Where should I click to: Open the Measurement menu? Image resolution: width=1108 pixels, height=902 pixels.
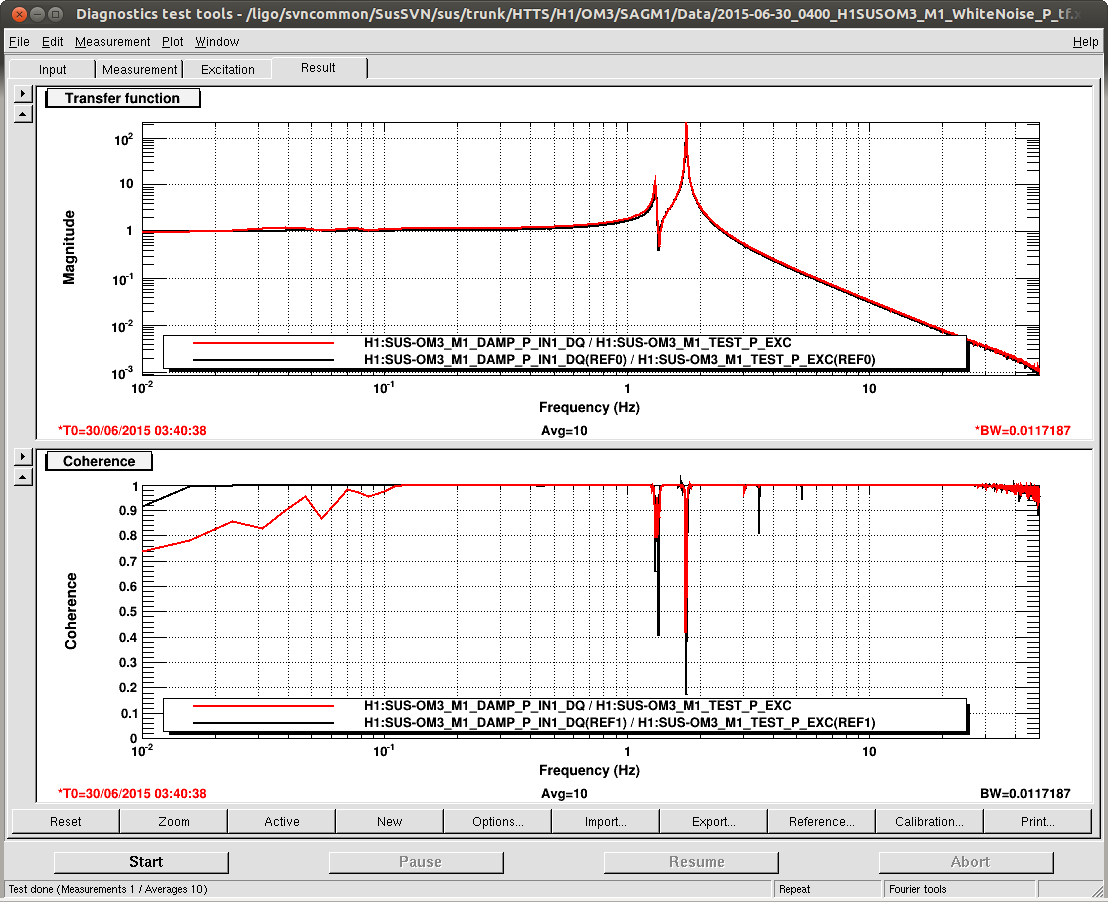[112, 42]
